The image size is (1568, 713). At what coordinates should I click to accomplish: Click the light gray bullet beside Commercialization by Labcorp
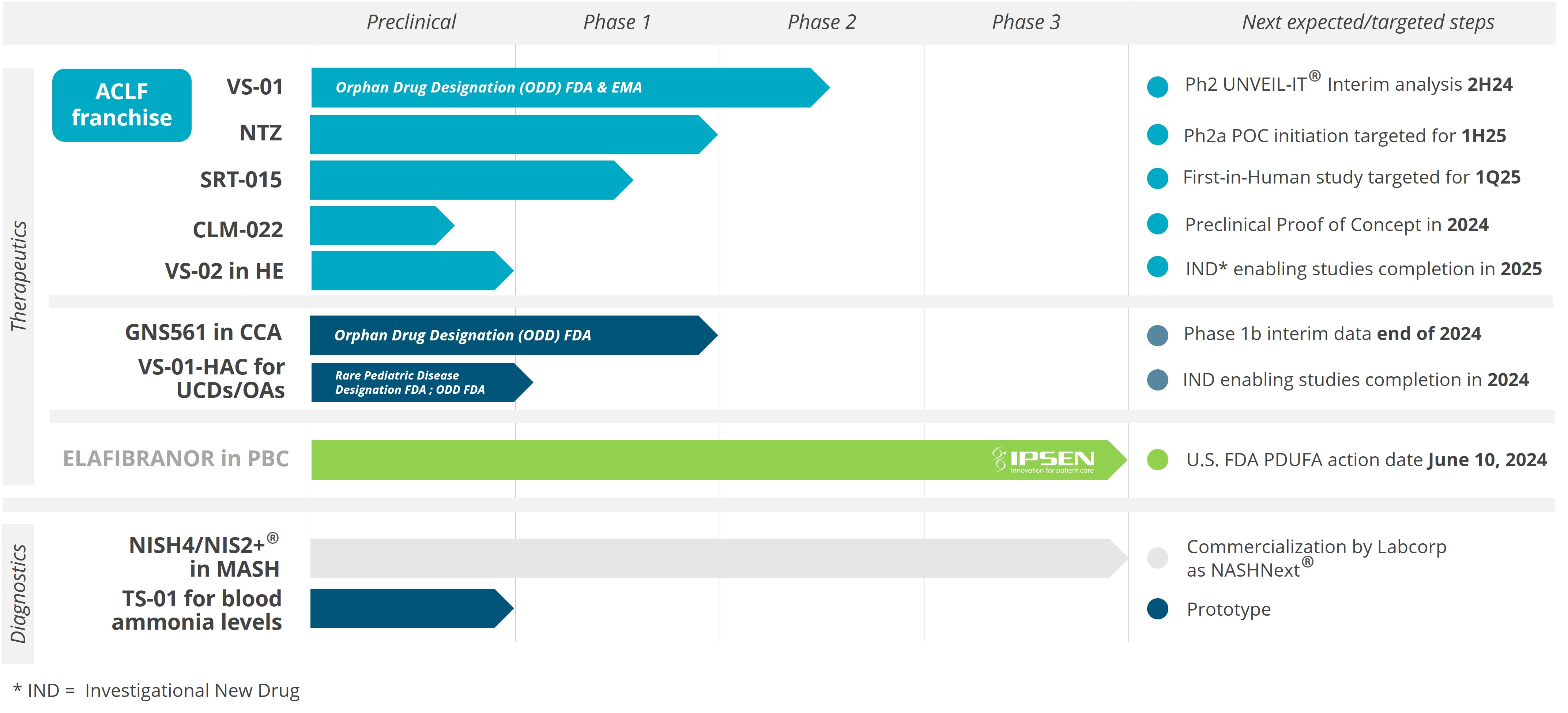[x=1157, y=557]
